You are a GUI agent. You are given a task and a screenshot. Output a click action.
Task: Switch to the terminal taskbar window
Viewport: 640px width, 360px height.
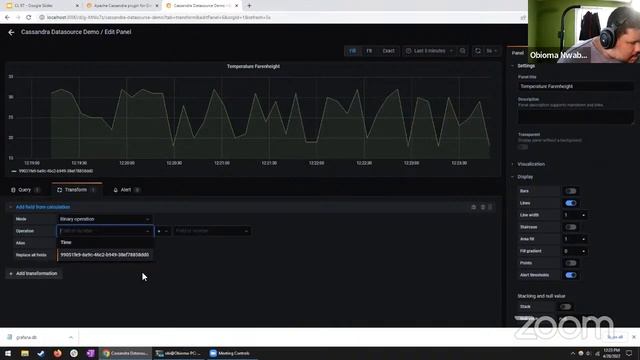178,353
